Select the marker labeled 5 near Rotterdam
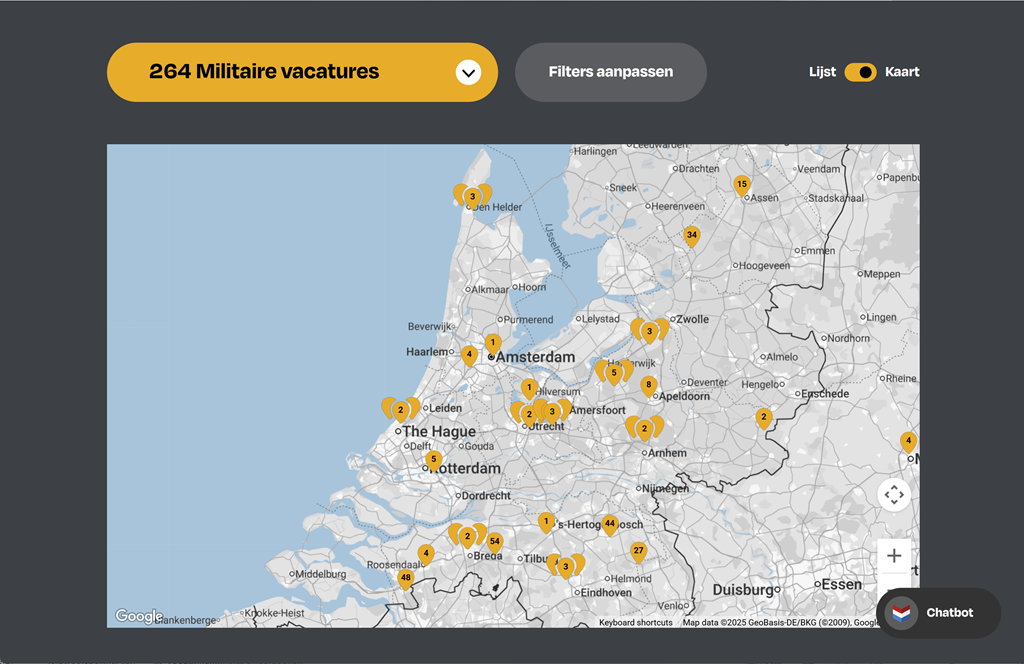Viewport: 1024px width, 664px height. click(x=433, y=460)
